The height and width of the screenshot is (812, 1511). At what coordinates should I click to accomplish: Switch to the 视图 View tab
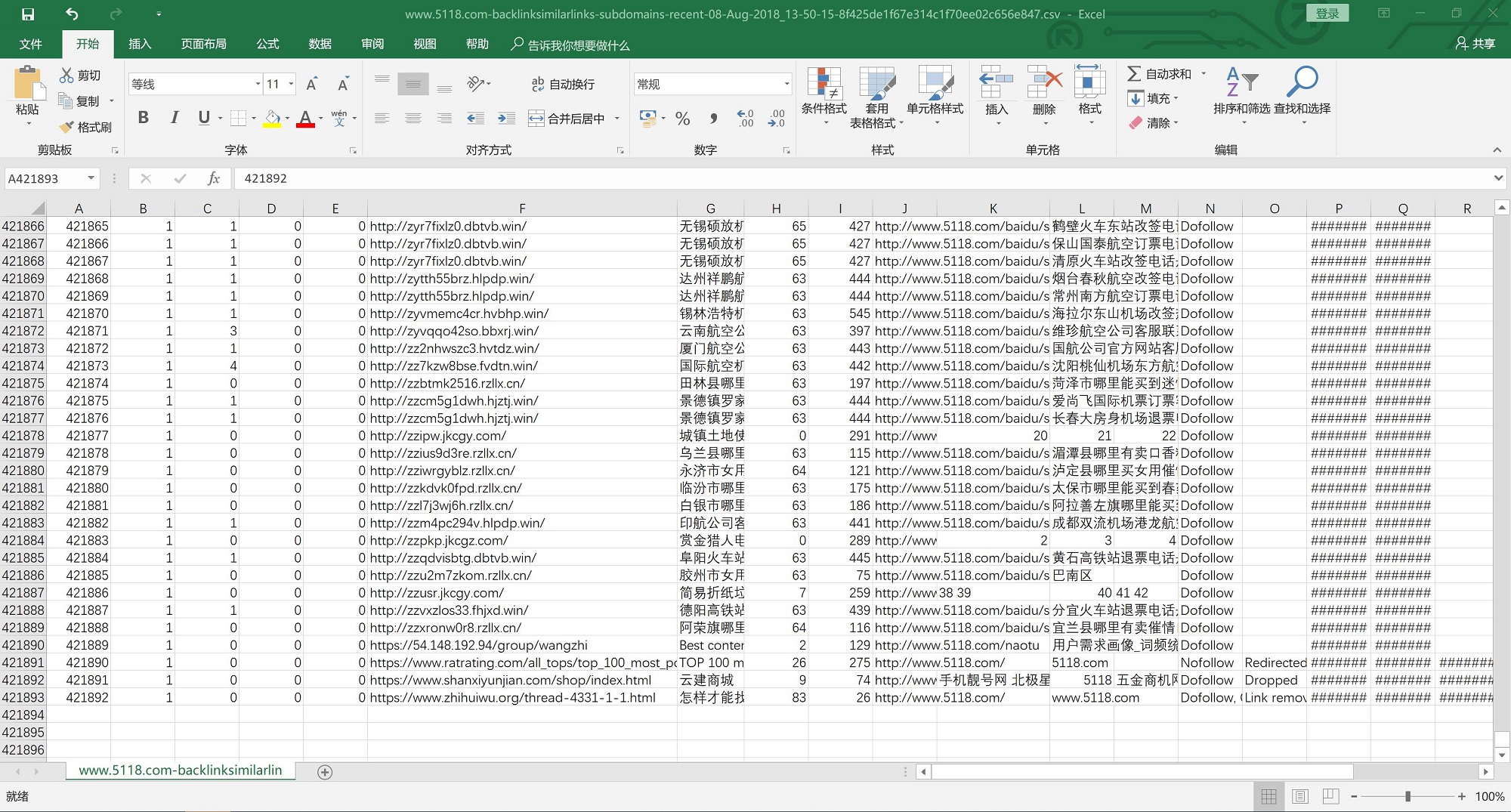click(x=425, y=44)
